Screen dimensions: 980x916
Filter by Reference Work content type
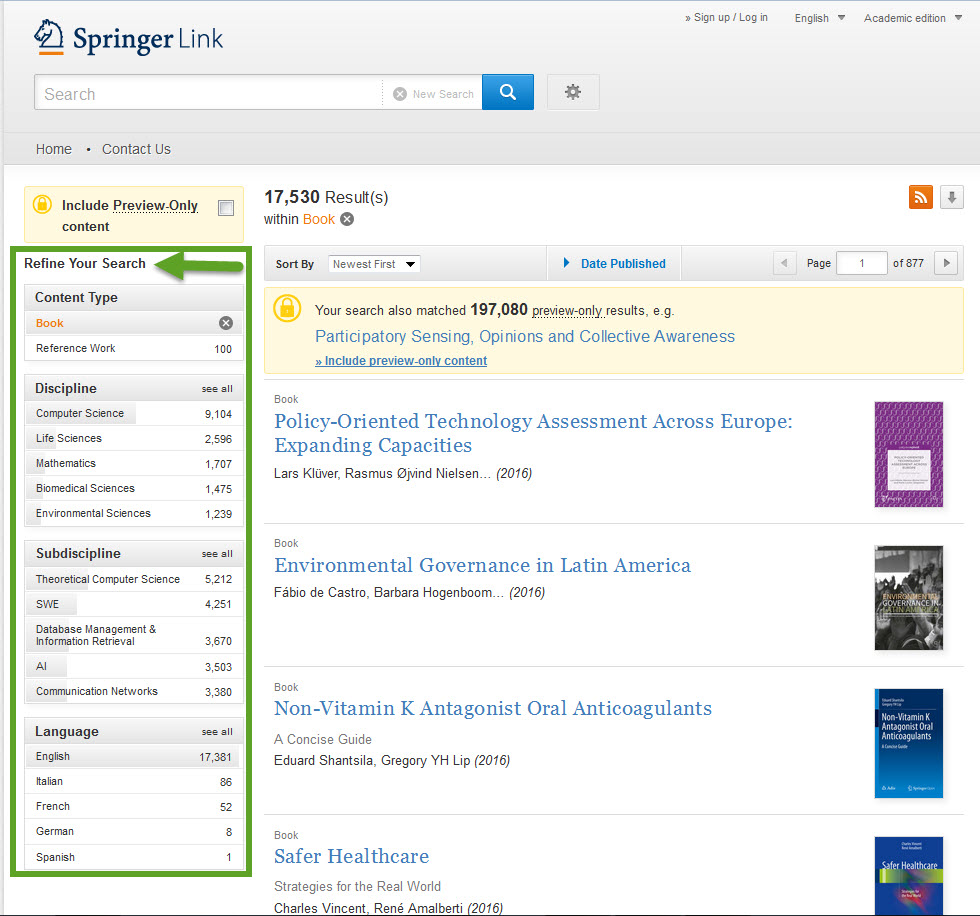(x=134, y=349)
